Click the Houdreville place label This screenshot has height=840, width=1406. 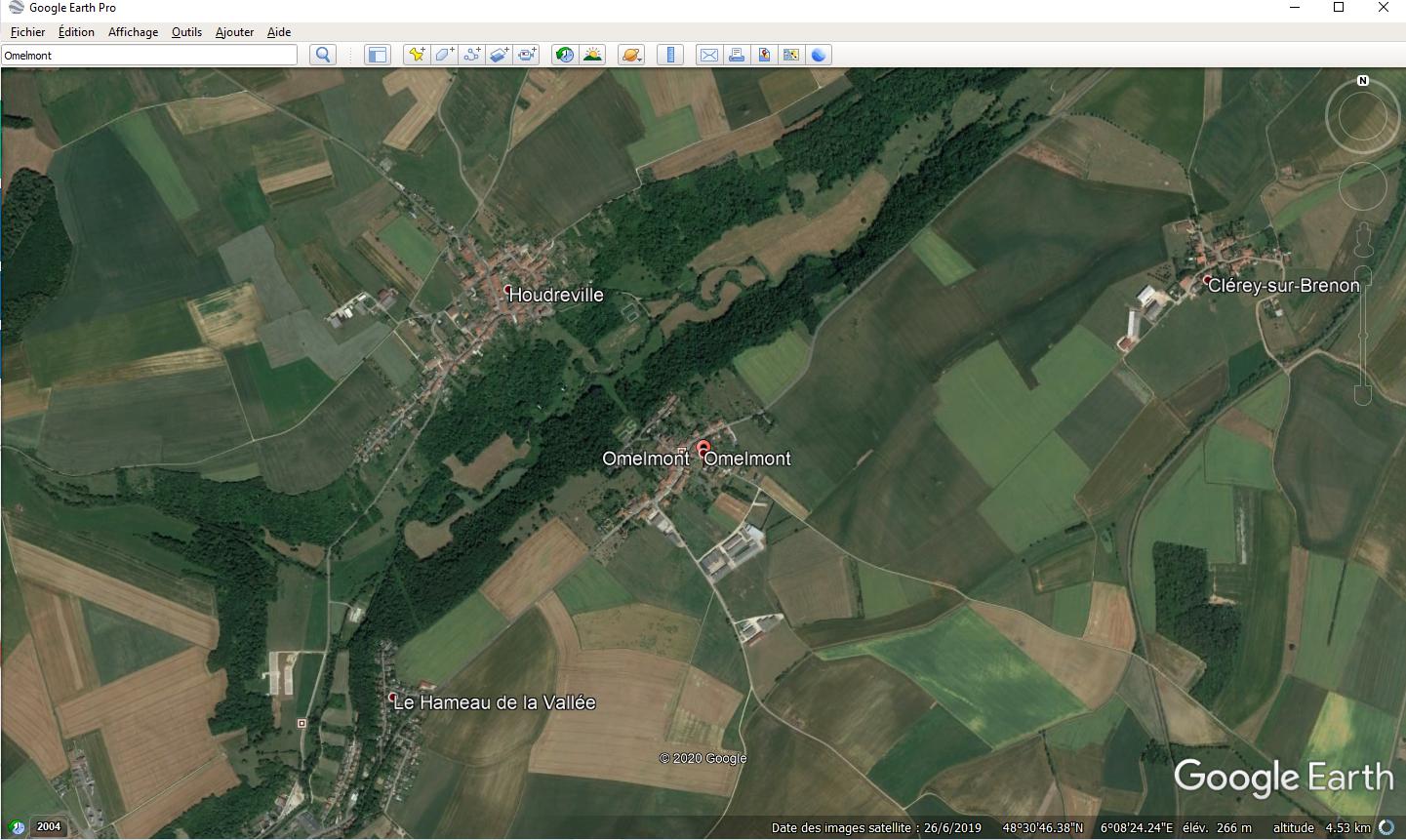click(556, 295)
